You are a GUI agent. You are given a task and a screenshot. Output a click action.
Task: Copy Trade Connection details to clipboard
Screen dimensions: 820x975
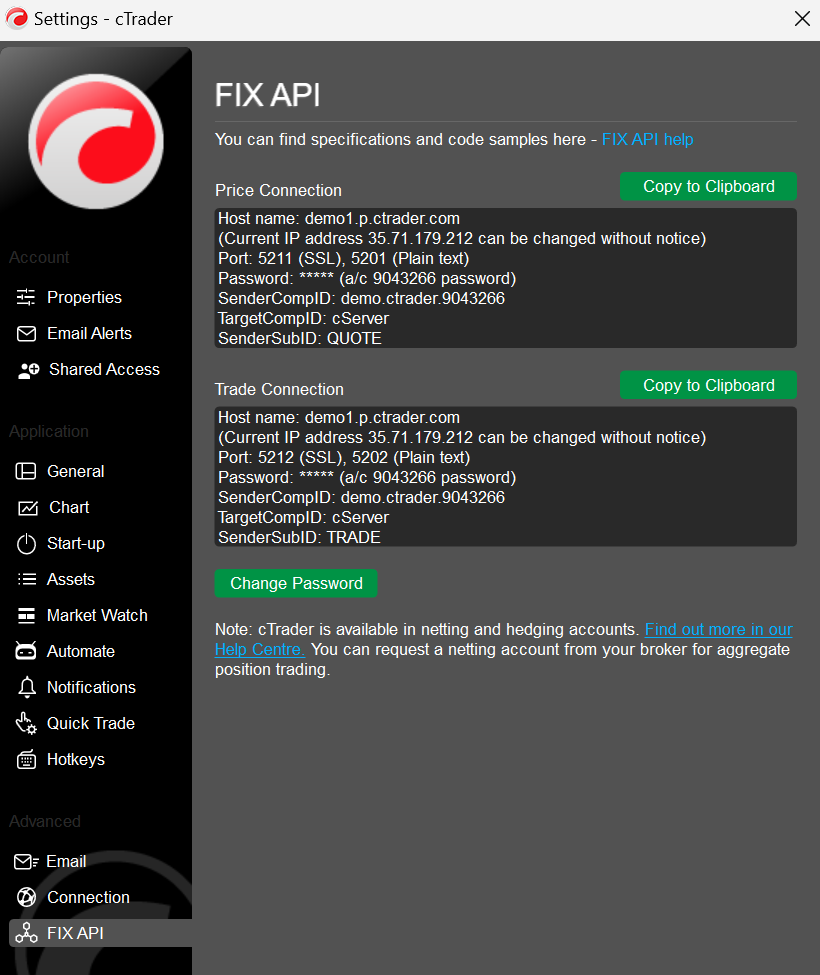click(708, 386)
